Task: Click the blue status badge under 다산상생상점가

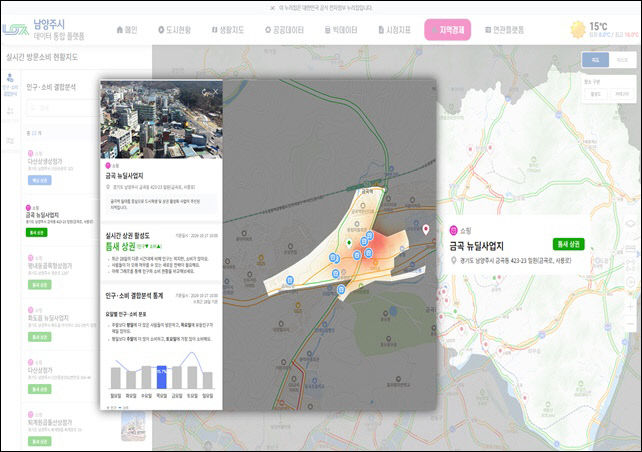Action: (39, 180)
